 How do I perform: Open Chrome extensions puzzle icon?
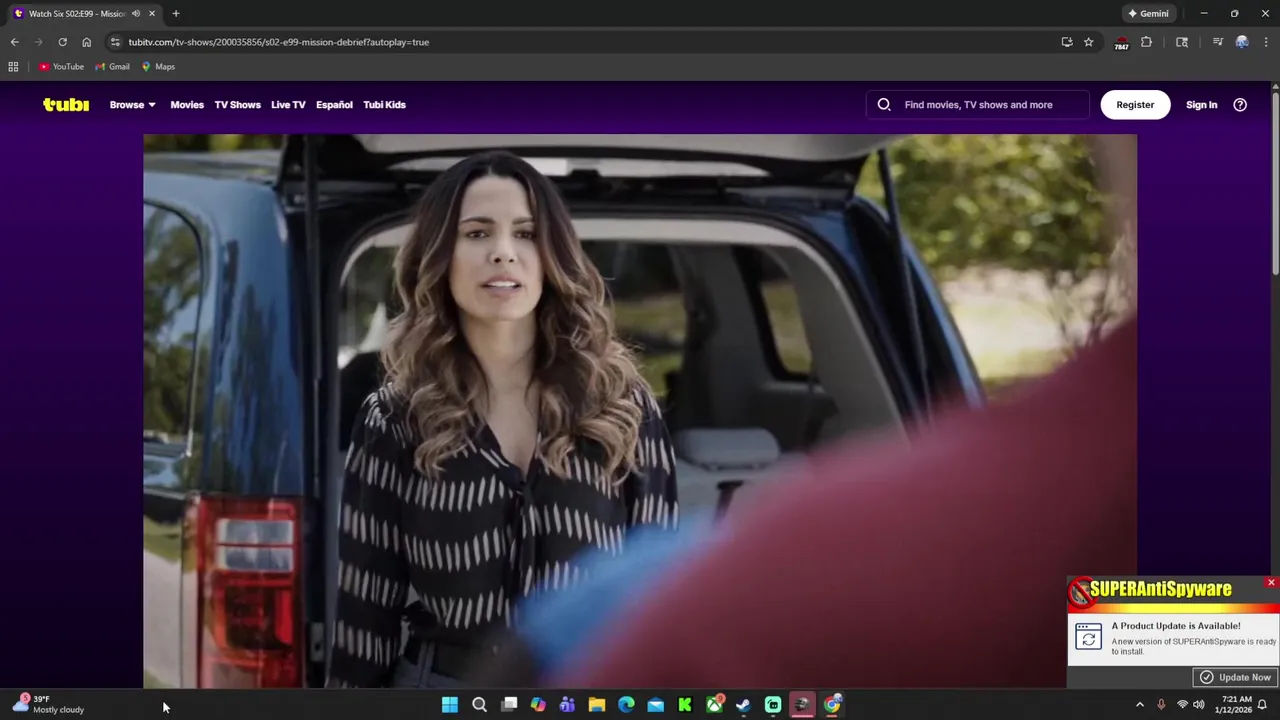click(x=1146, y=42)
